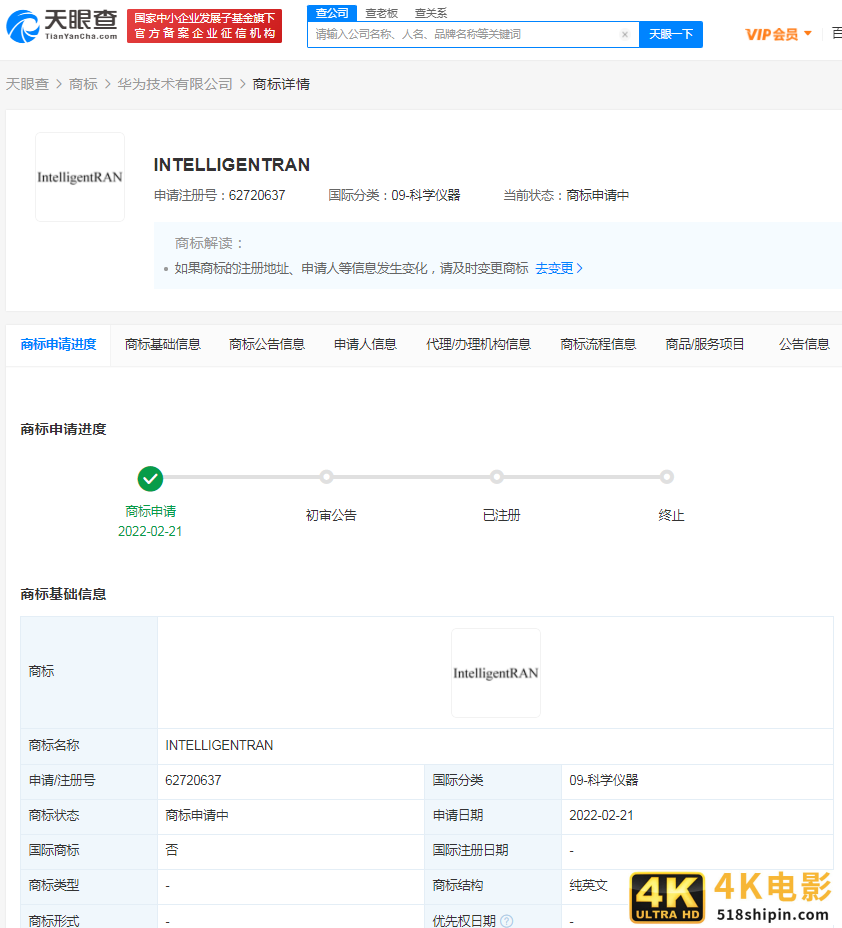
Task: Click the red 官方备案企业征信机构 banner
Action: (204, 26)
